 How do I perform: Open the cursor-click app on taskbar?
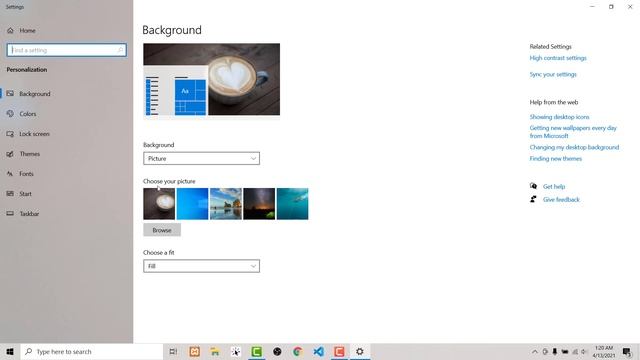click(236, 351)
